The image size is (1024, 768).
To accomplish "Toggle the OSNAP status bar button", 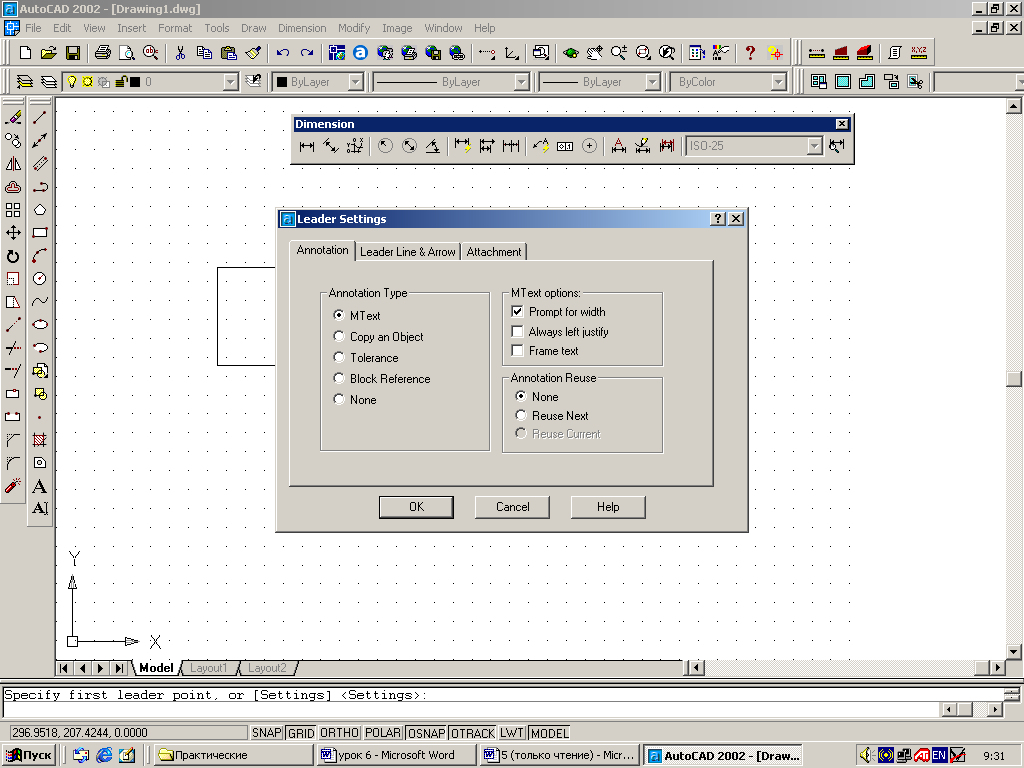I will (426, 733).
